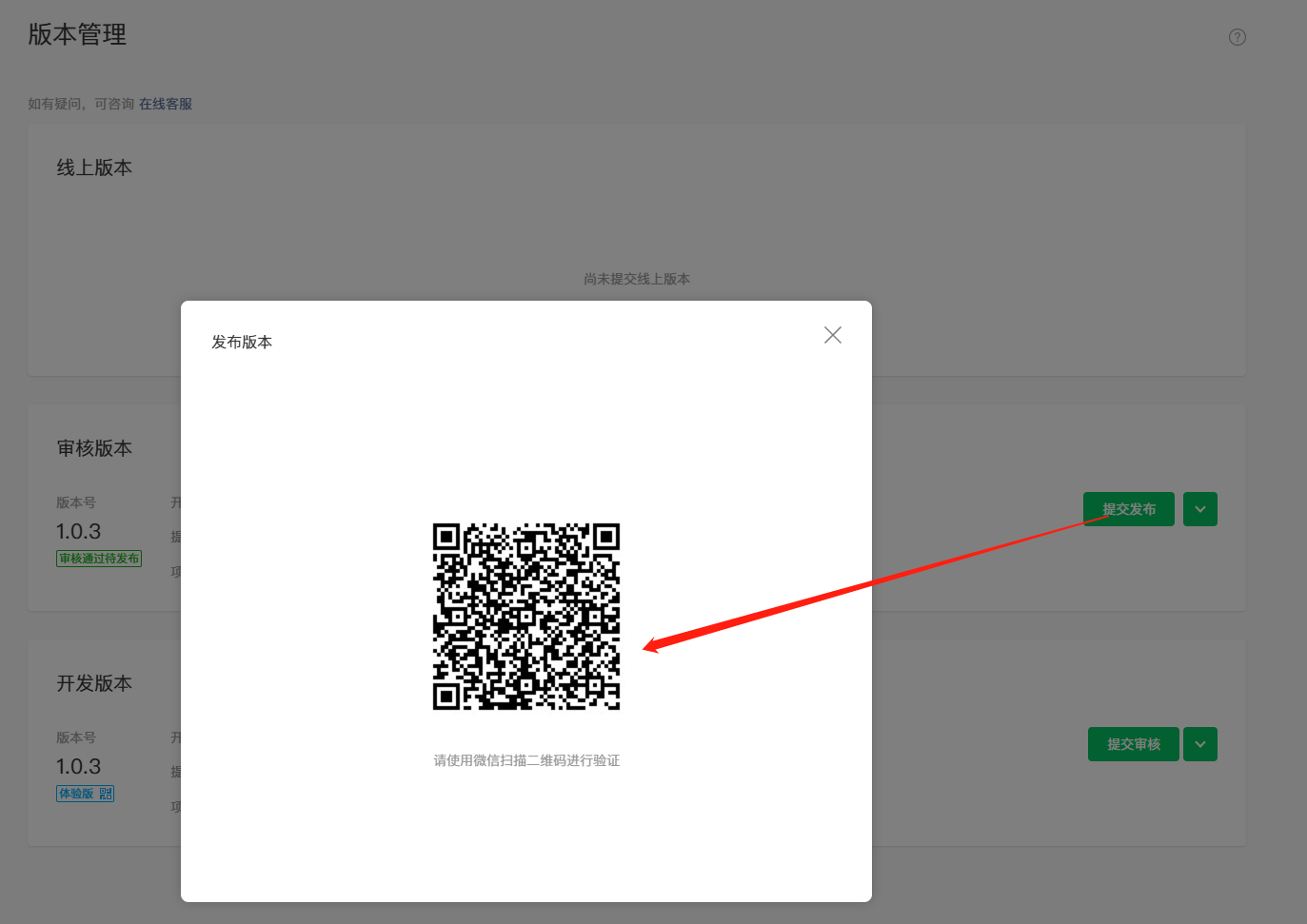Viewport: 1307px width, 924px height.
Task: Open the help question-mark icon
Action: [1238, 37]
